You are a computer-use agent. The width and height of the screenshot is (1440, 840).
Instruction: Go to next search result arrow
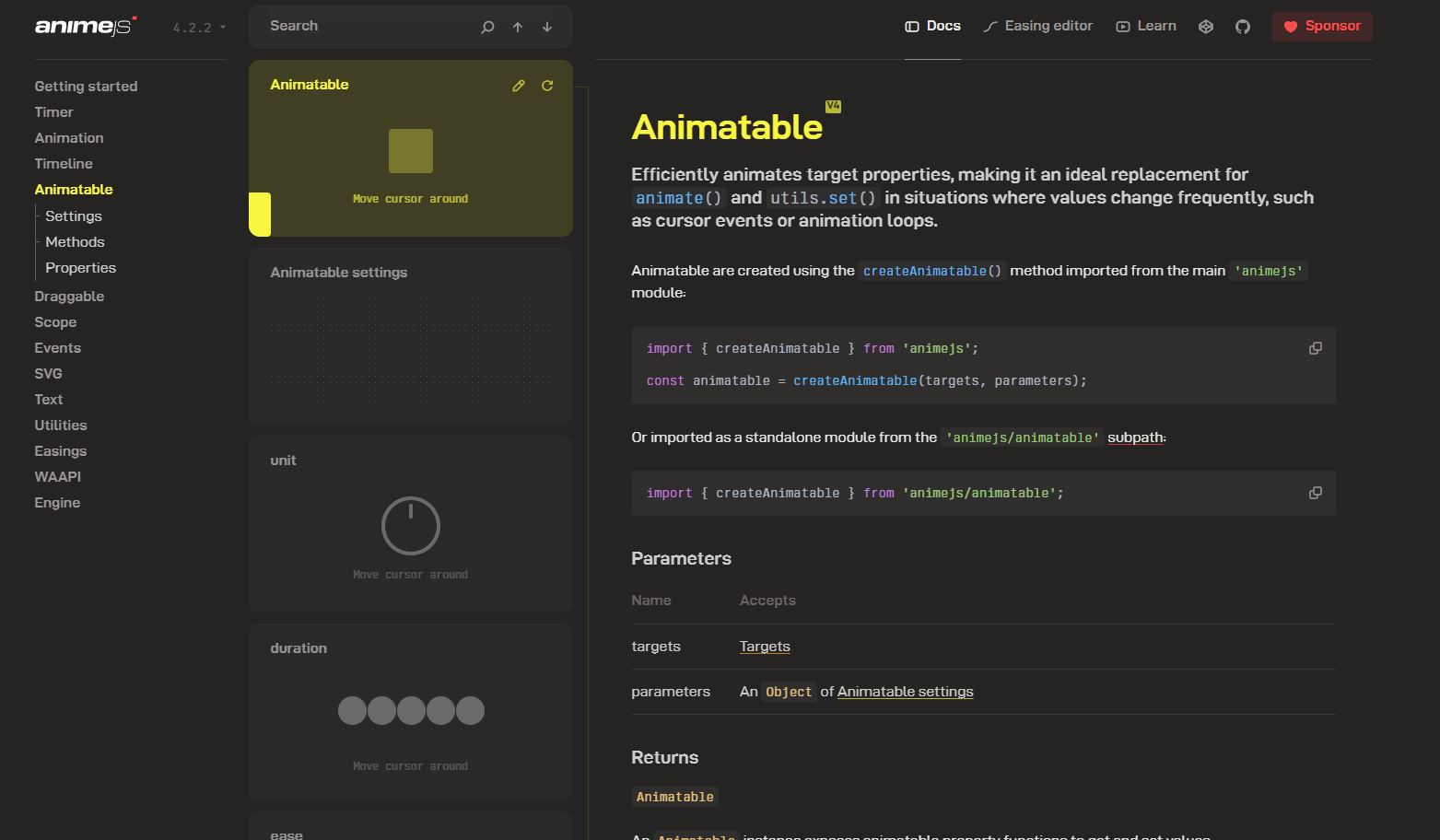pos(547,27)
